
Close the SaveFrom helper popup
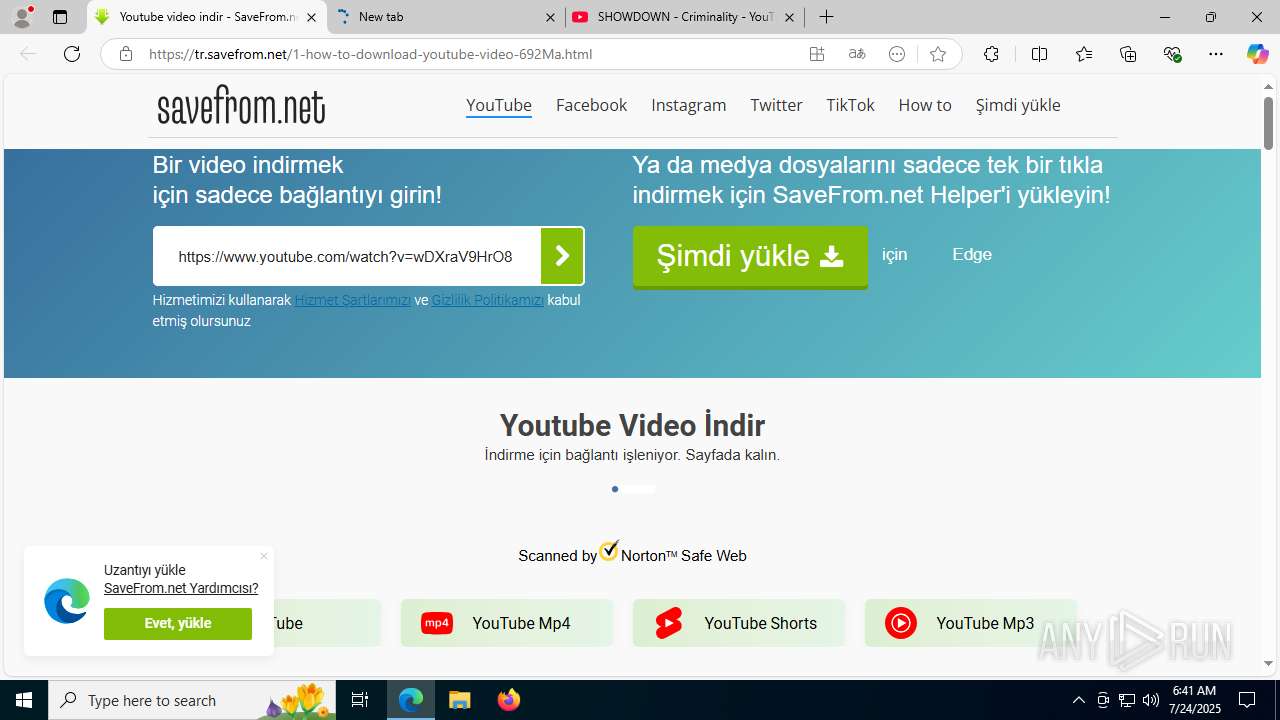[264, 556]
